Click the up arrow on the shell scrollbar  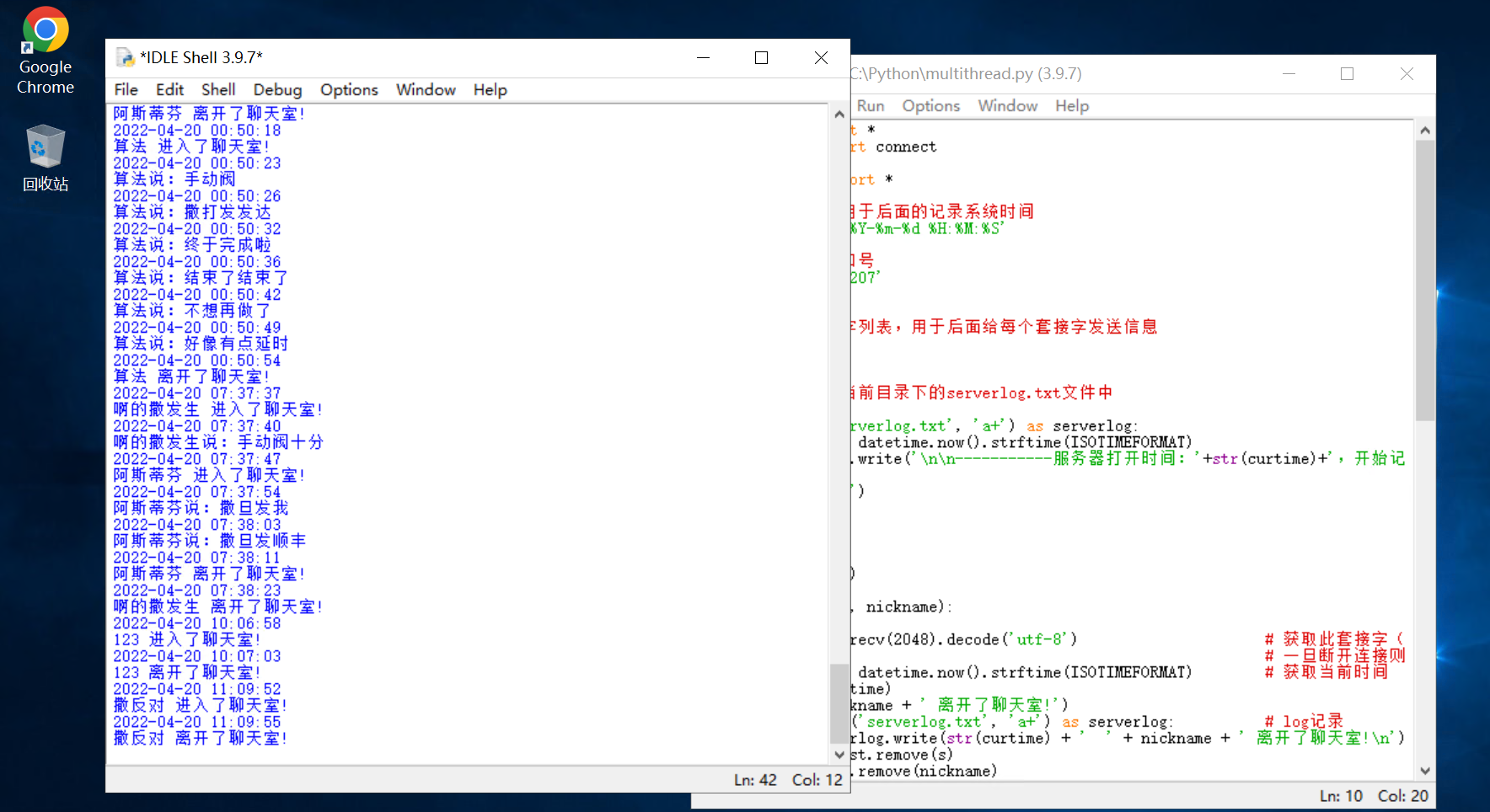coord(839,114)
